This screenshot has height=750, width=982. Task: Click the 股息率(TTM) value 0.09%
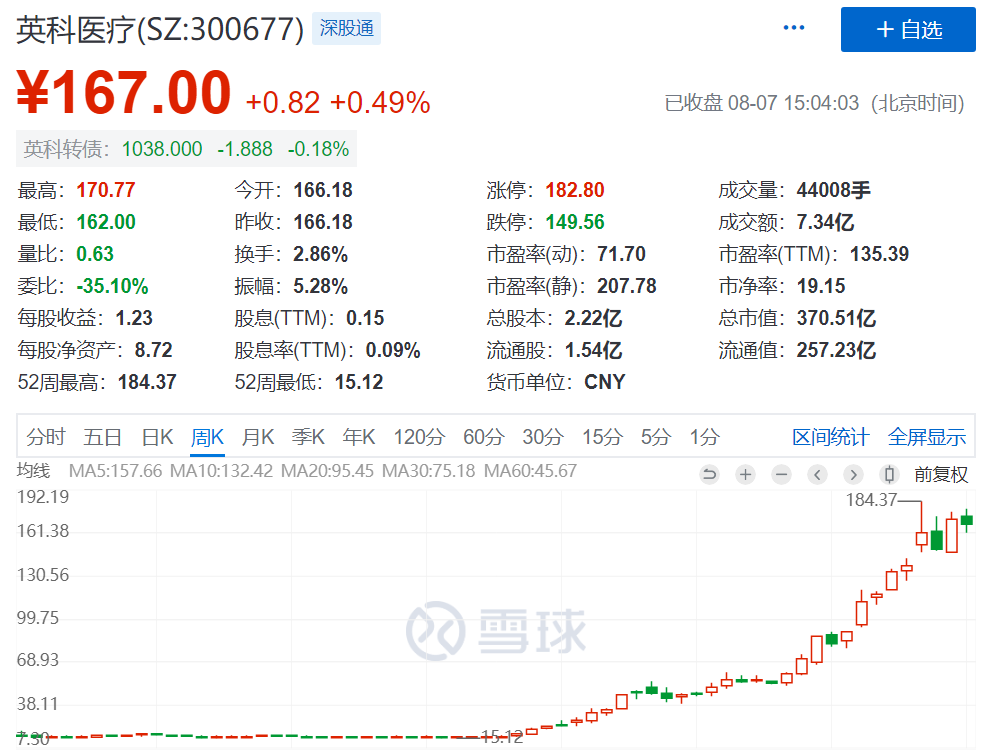393,350
